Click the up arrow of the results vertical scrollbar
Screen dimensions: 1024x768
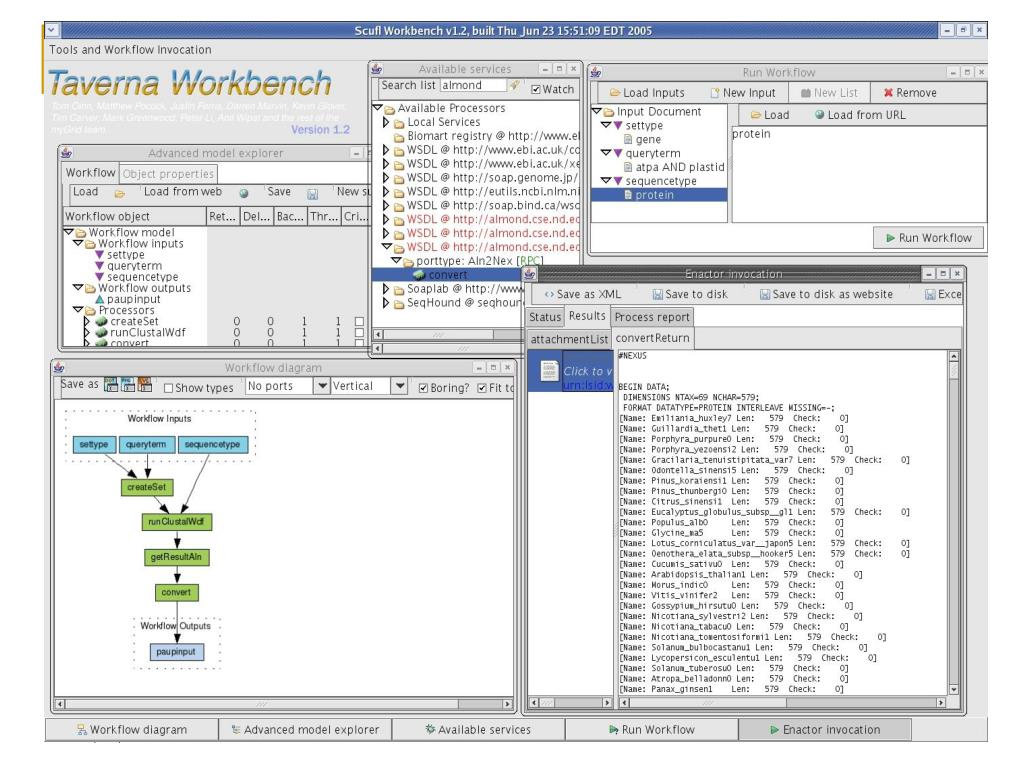click(953, 357)
